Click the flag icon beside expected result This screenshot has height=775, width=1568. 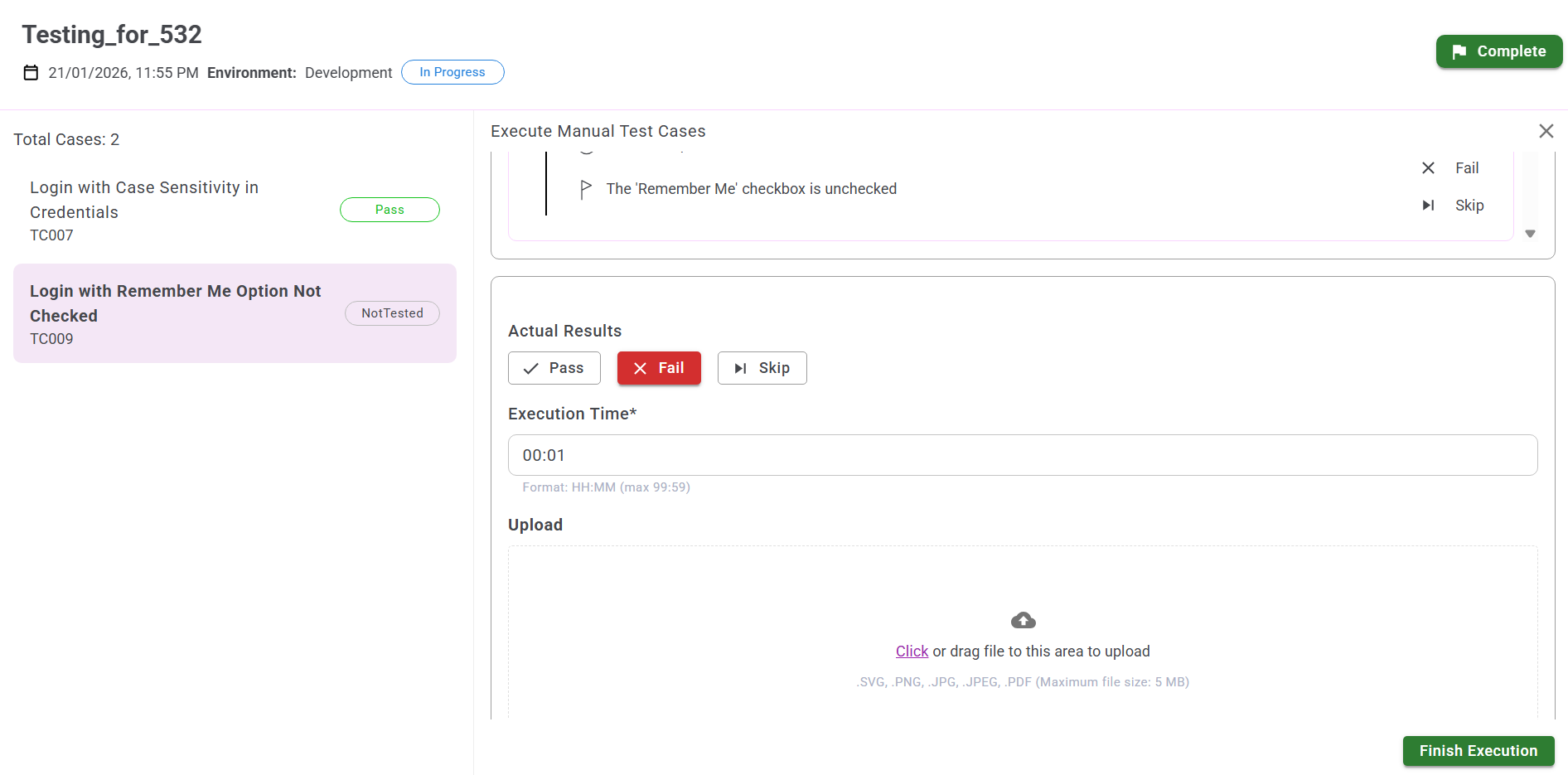(585, 190)
